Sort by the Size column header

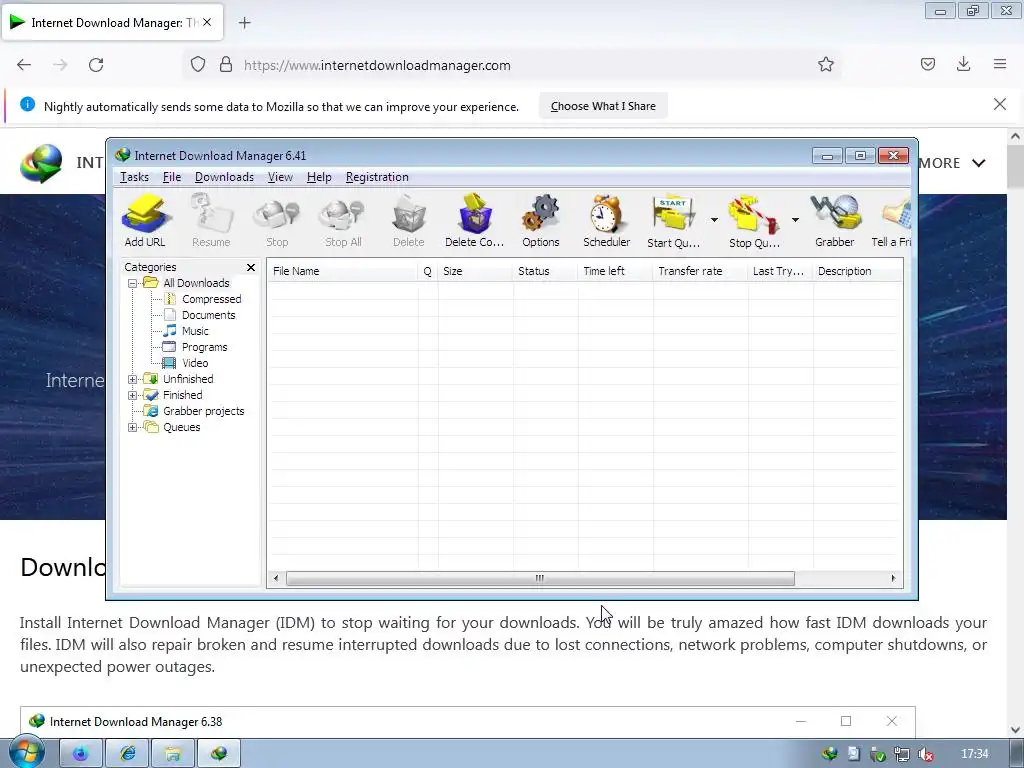[x=475, y=271]
